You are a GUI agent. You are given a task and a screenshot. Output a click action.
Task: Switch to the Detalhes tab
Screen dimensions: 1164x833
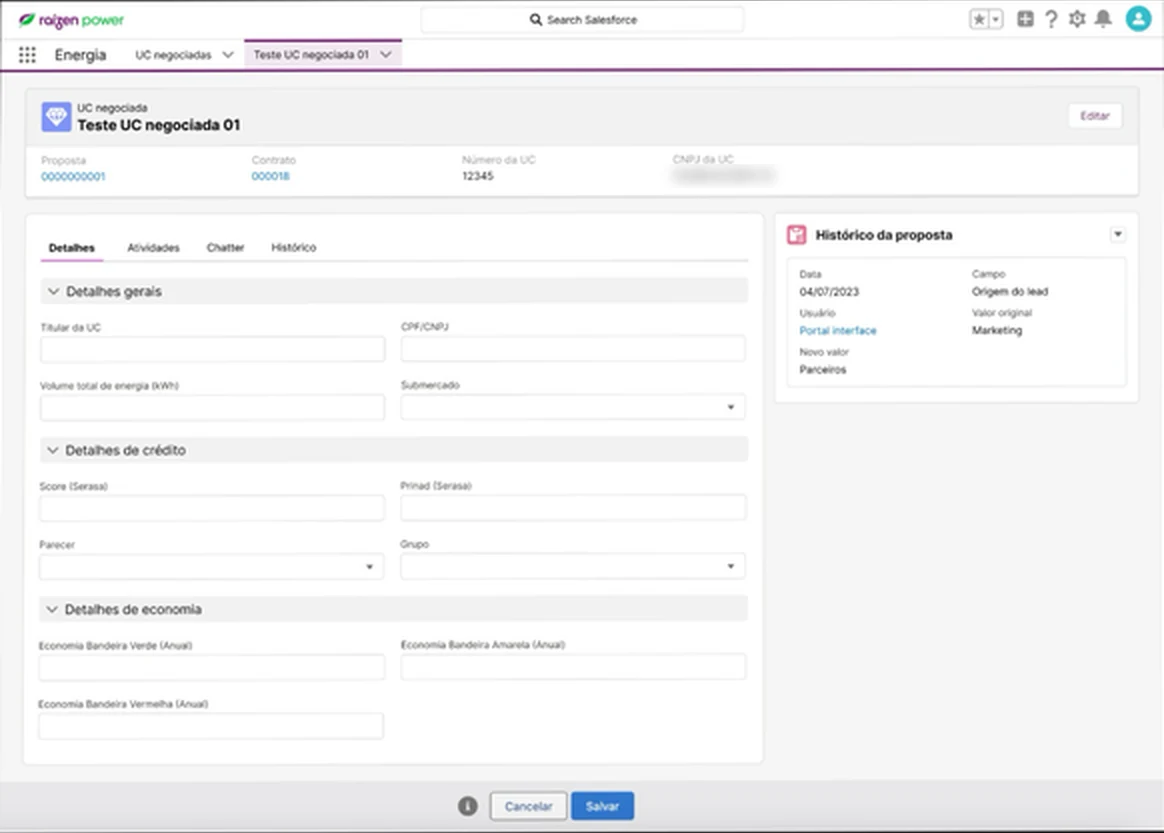tap(71, 248)
